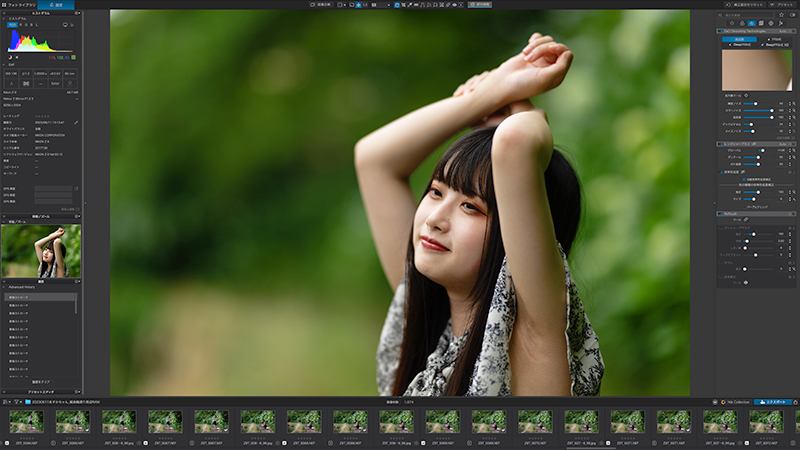
Task: Collapse the Advanced History section
Action: pyautogui.click(x=4, y=287)
